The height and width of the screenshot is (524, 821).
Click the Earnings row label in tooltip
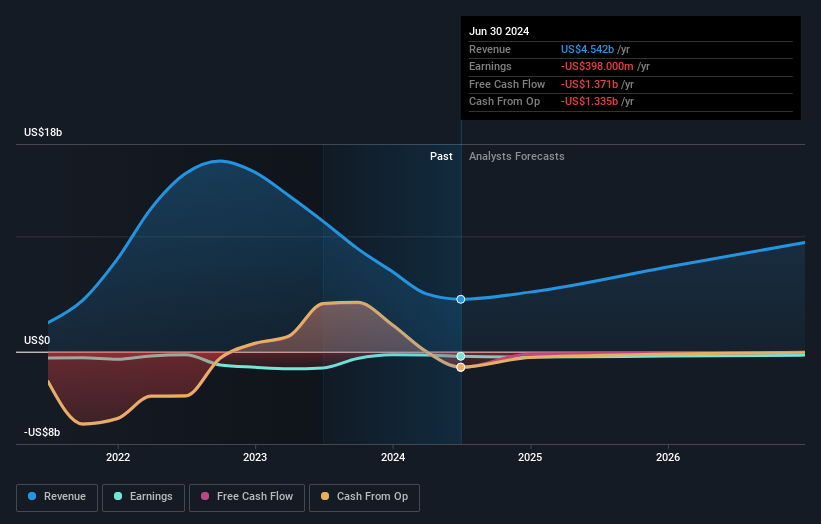pos(490,66)
